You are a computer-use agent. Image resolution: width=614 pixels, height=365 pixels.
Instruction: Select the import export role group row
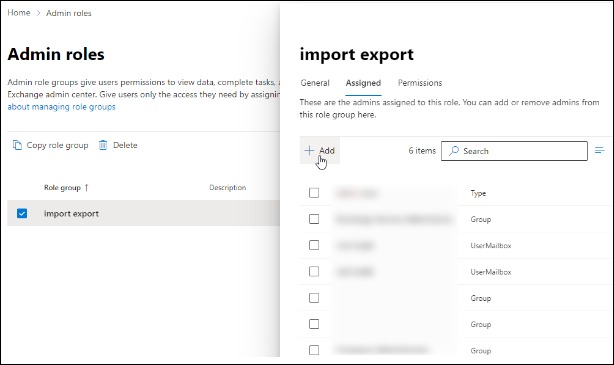coord(144,213)
